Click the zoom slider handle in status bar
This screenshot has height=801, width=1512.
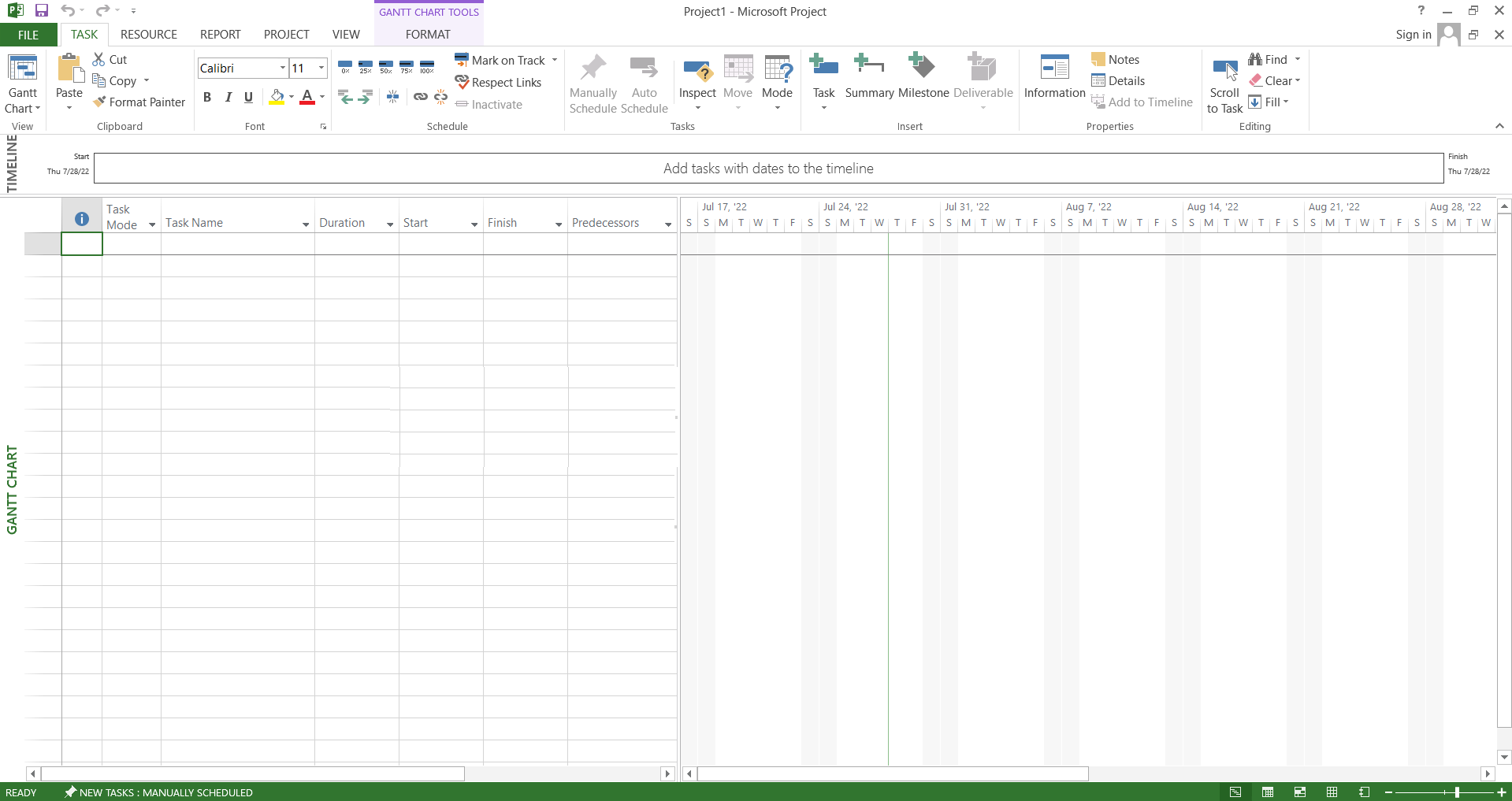pyautogui.click(x=1457, y=792)
